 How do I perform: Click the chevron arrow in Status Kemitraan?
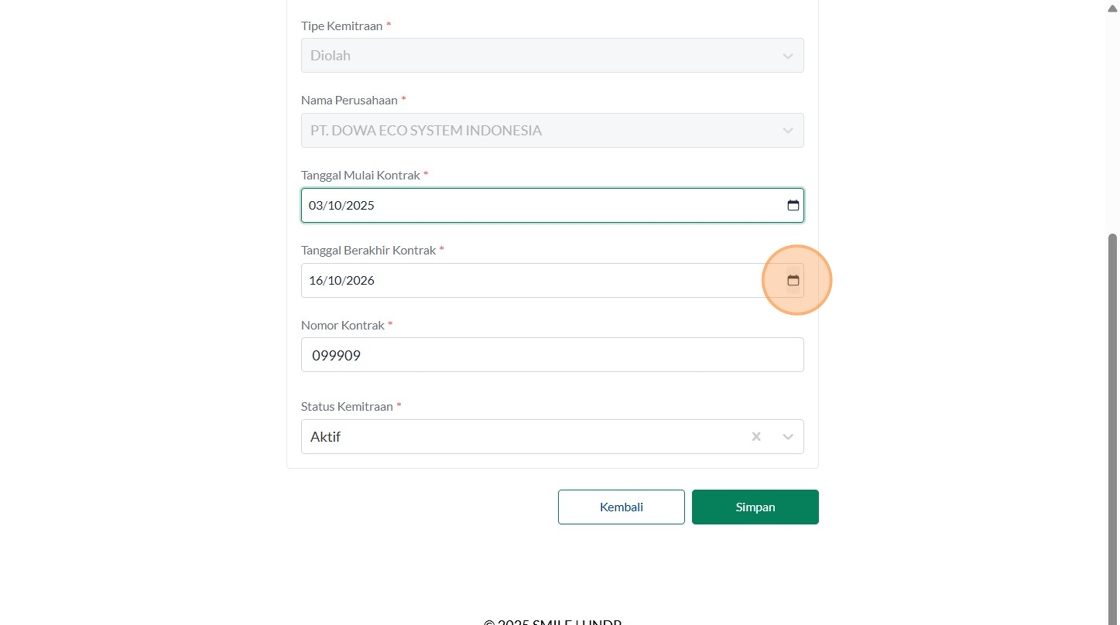pyautogui.click(x=788, y=437)
